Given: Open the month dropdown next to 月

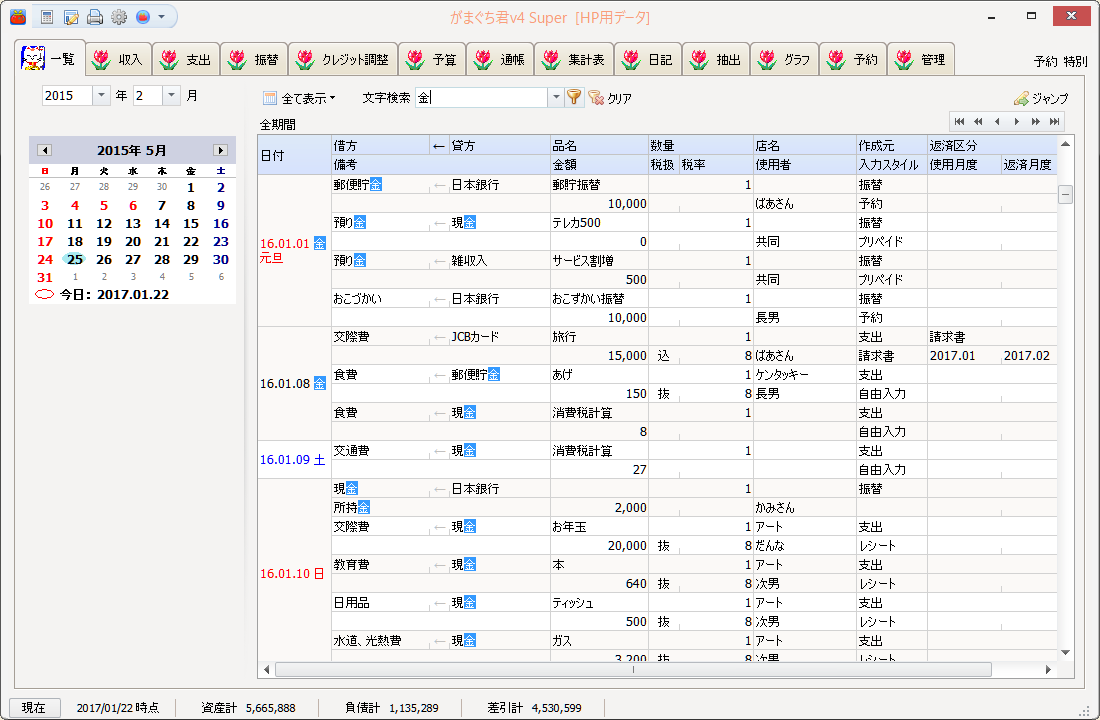Looking at the screenshot, I should coord(172,95).
